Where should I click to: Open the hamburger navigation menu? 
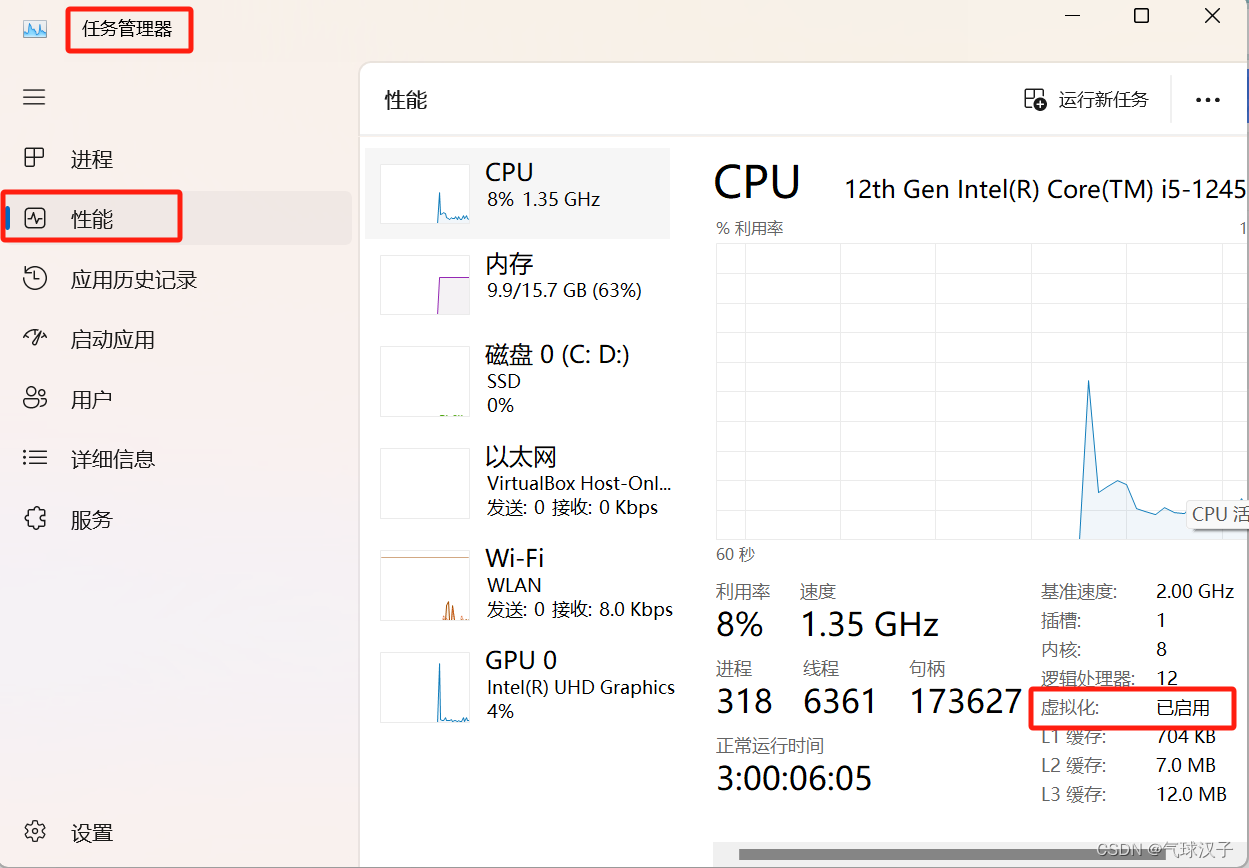(35, 97)
